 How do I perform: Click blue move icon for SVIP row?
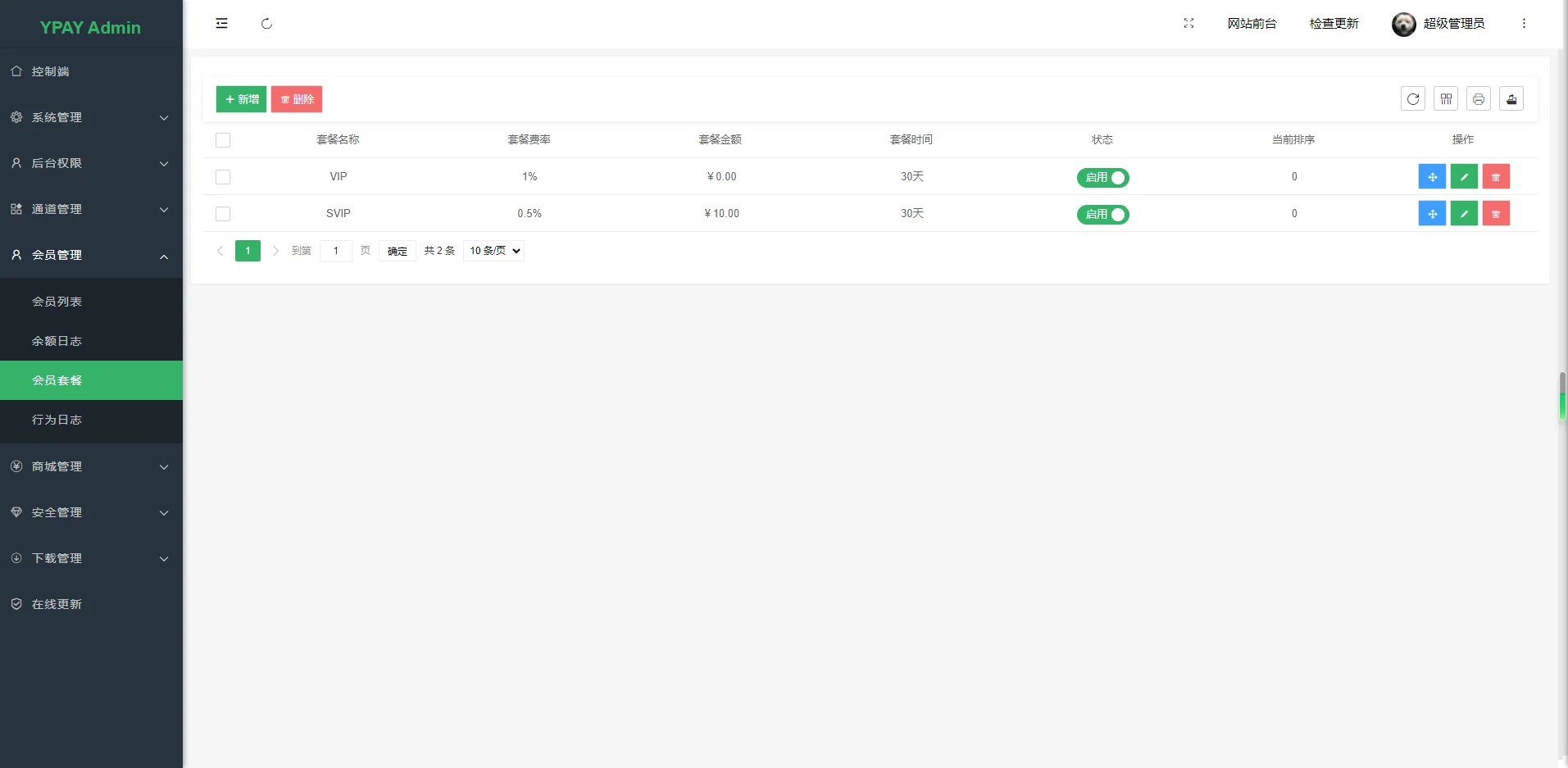click(x=1431, y=214)
